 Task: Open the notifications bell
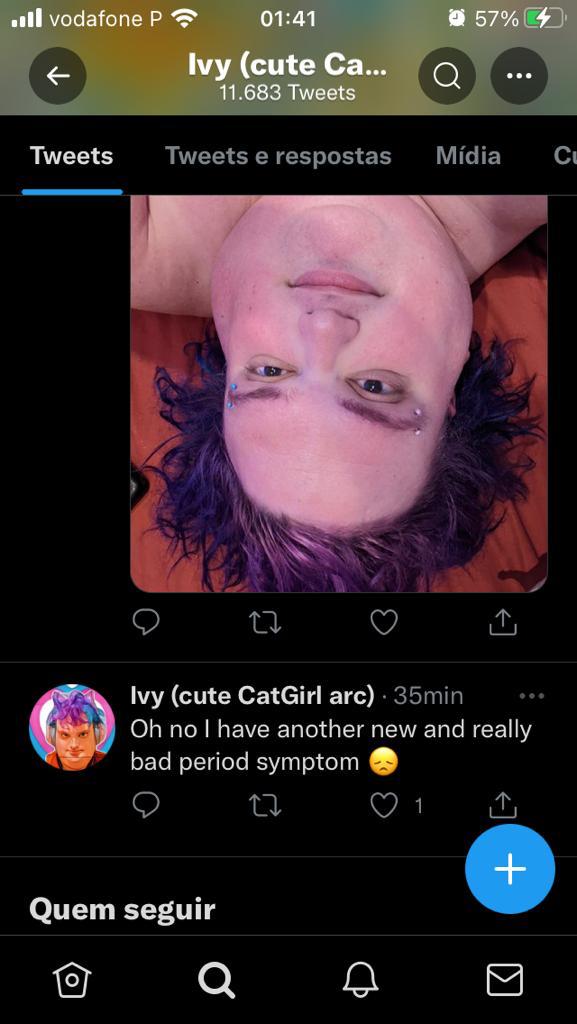(360, 980)
